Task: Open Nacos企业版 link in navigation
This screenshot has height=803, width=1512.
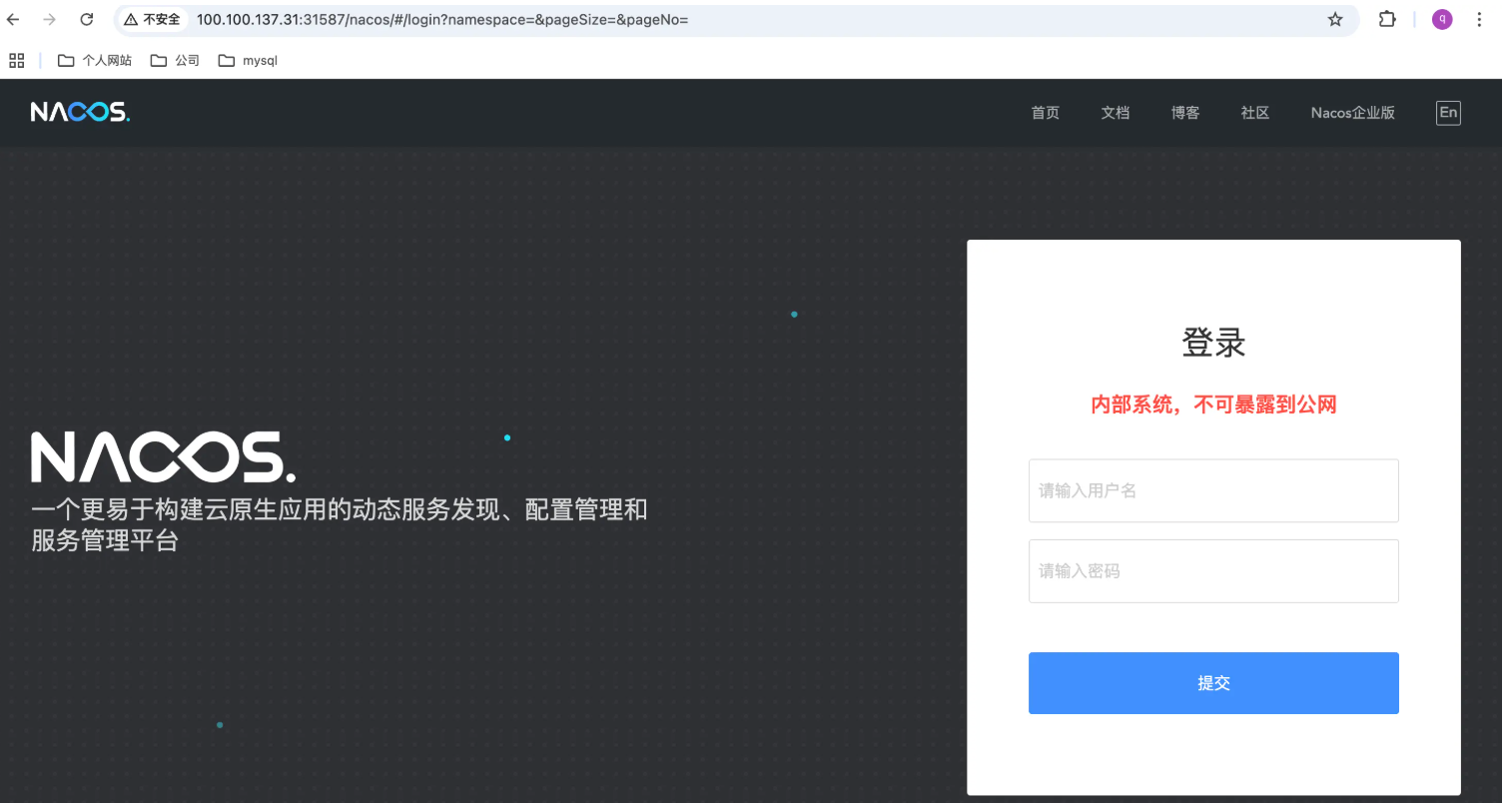Action: pos(1353,113)
